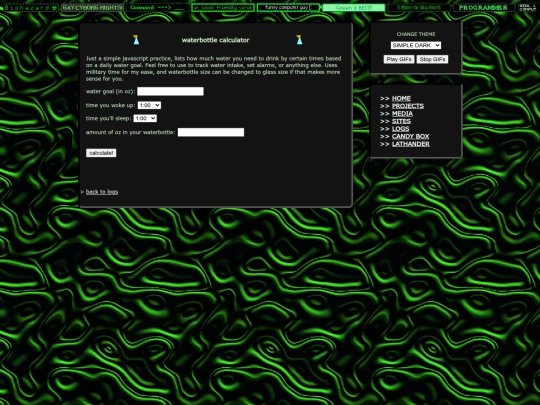This screenshot has width=540, height=405.
Task: Go to HOME in the navigation
Action: (x=401, y=98)
